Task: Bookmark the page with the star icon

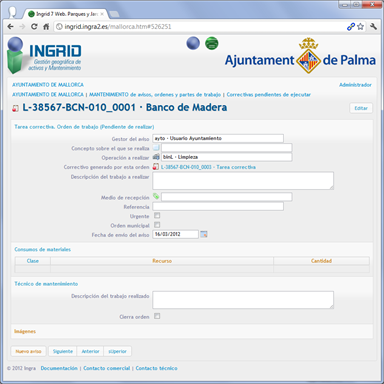Action: (360, 27)
